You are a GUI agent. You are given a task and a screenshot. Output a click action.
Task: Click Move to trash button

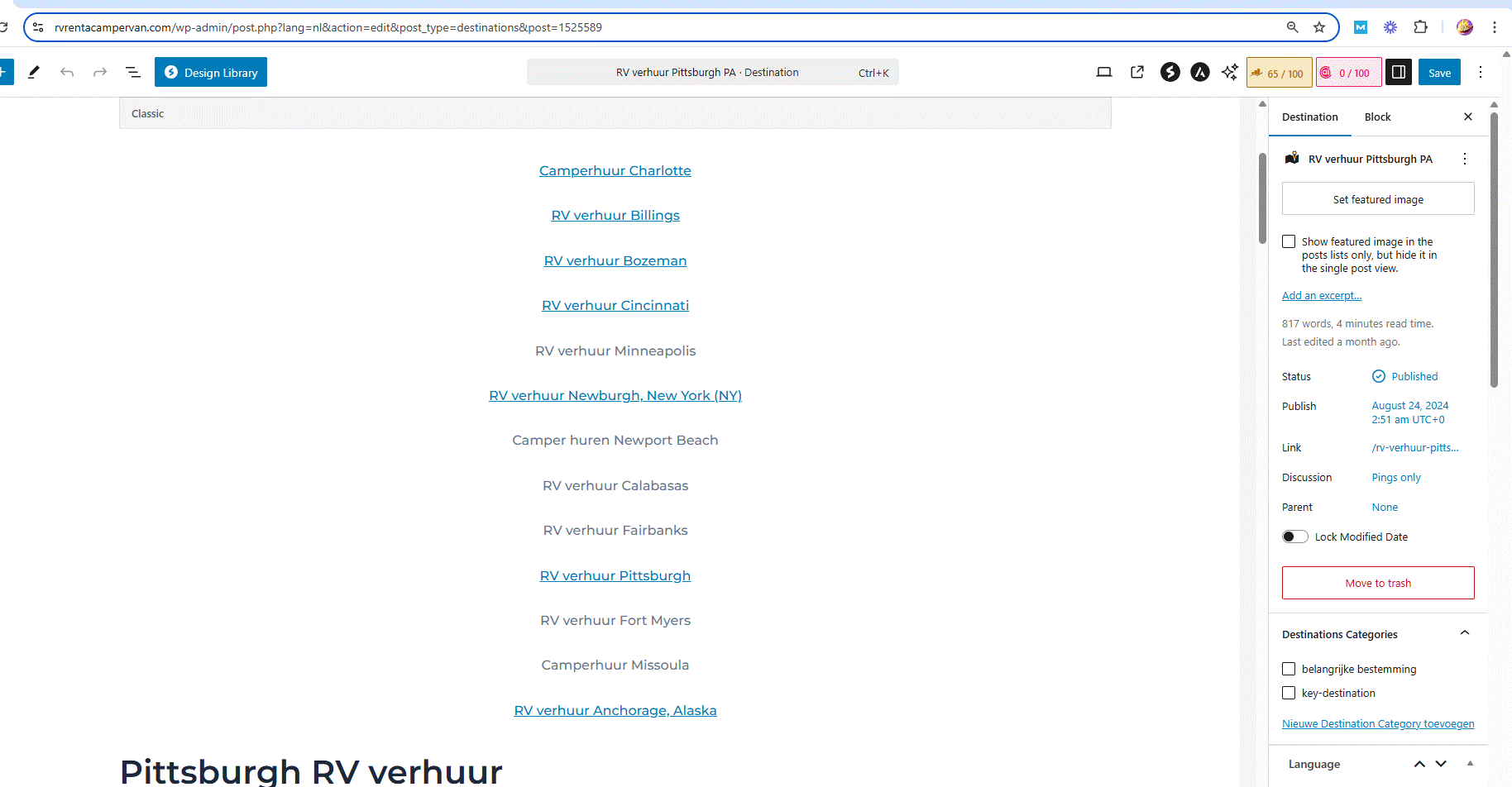point(1378,583)
